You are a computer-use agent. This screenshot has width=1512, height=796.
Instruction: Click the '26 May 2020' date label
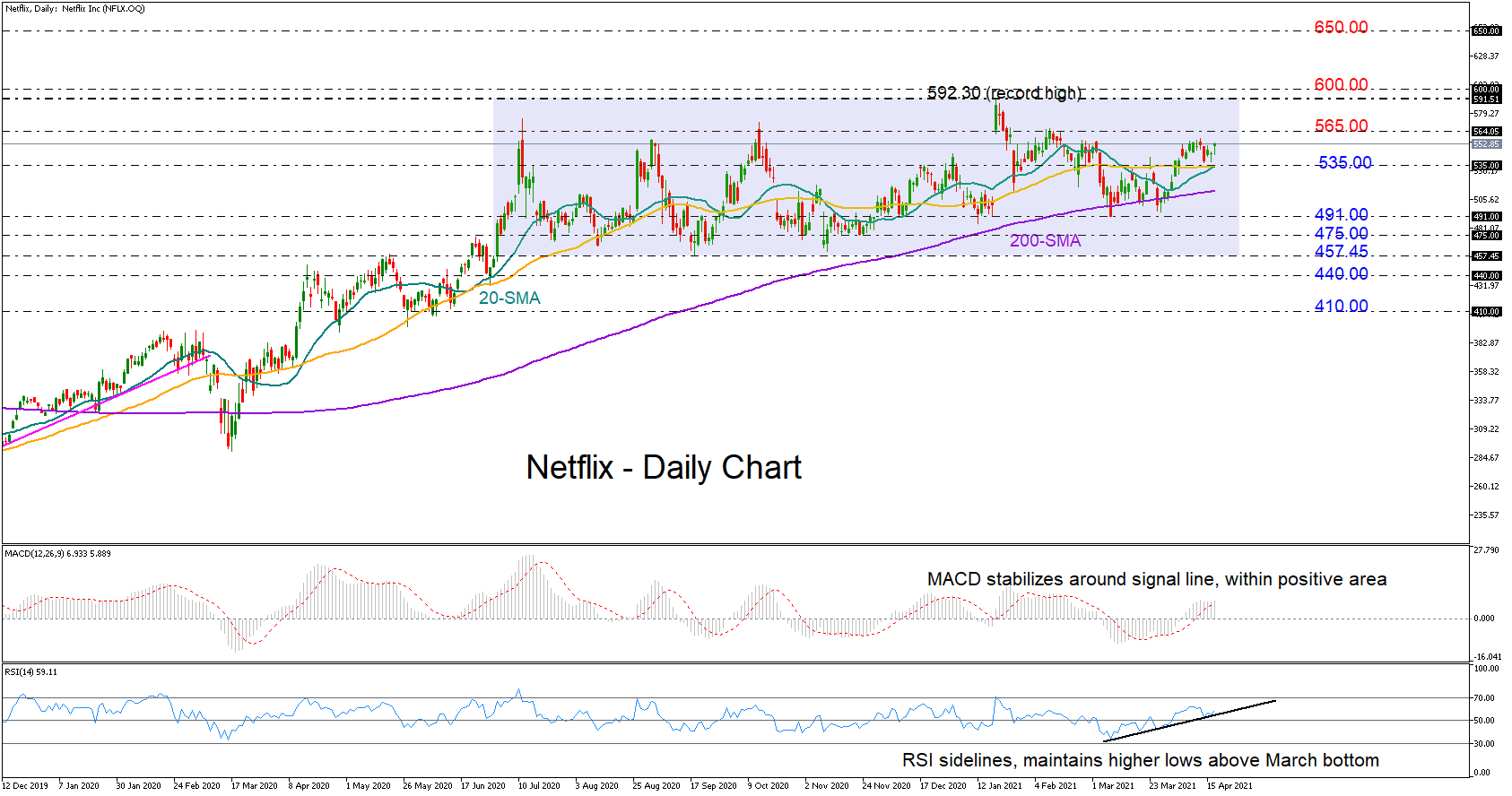click(428, 786)
